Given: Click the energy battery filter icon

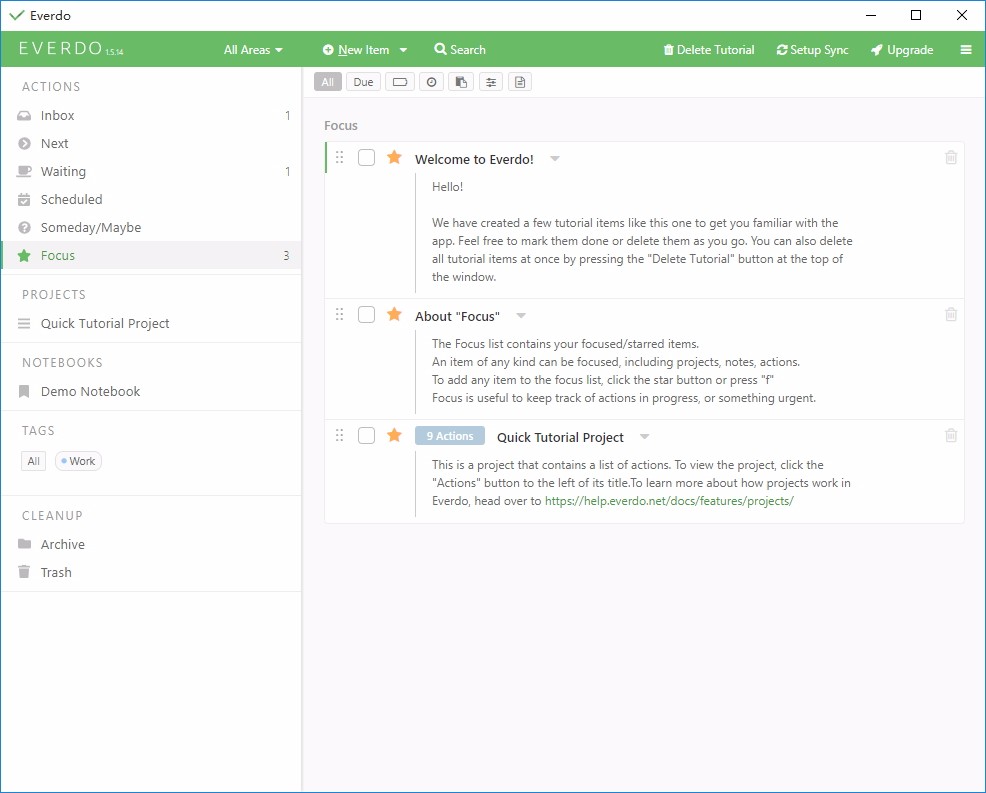Looking at the screenshot, I should pos(399,82).
